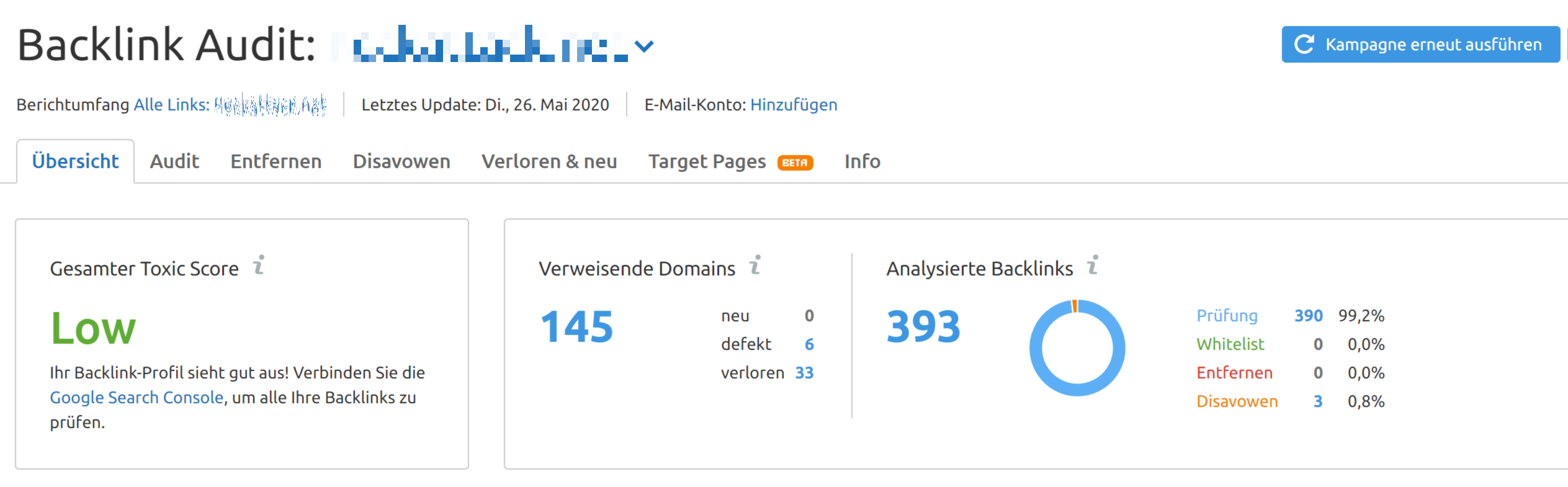Click the BETA badge next to Target Pages

pos(795,163)
